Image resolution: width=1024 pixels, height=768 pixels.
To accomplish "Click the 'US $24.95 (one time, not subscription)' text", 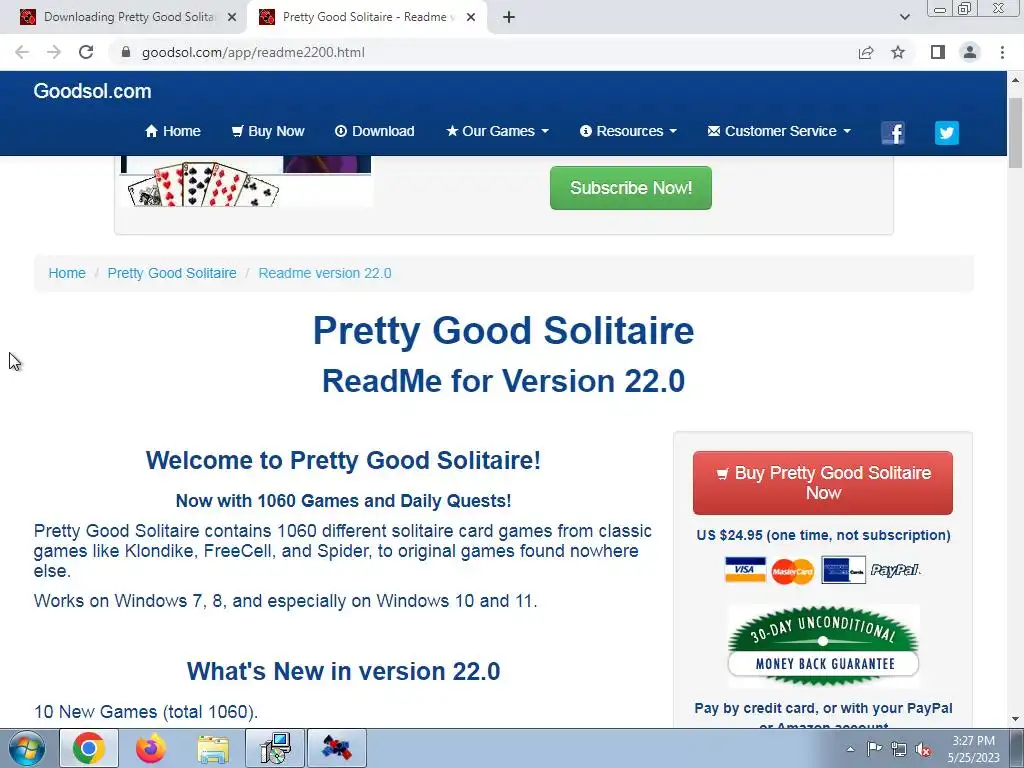I will (x=823, y=536).
